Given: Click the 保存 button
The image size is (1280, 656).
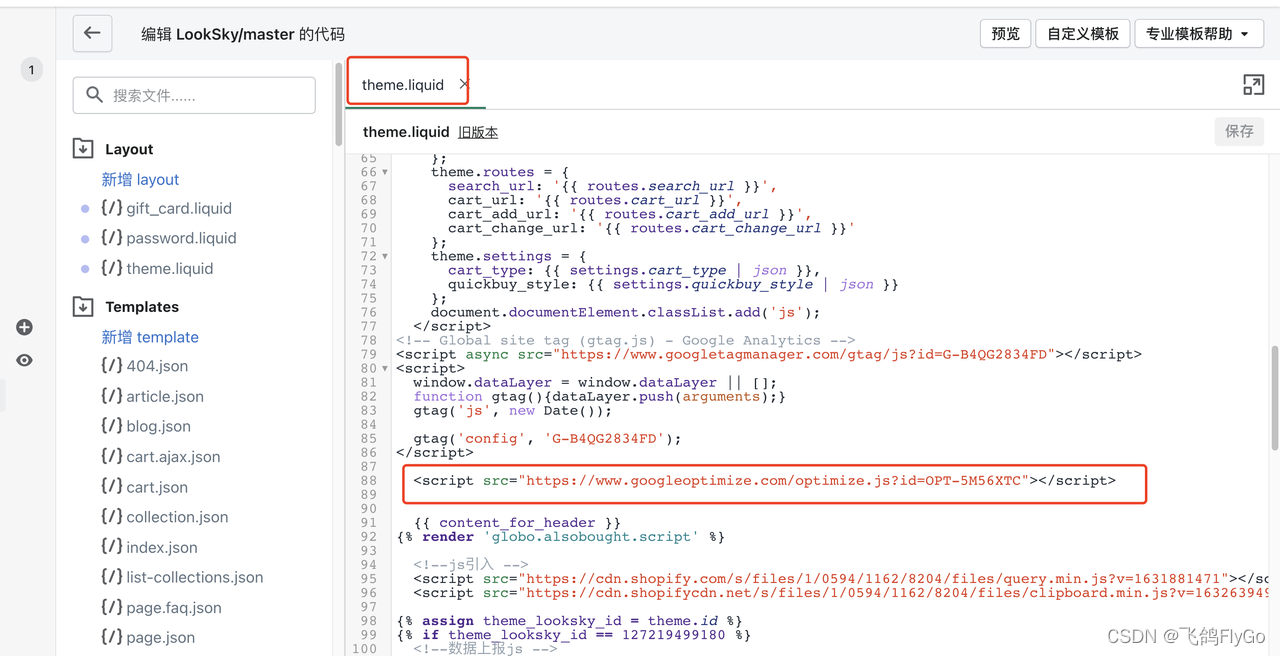Looking at the screenshot, I should 1239,131.
